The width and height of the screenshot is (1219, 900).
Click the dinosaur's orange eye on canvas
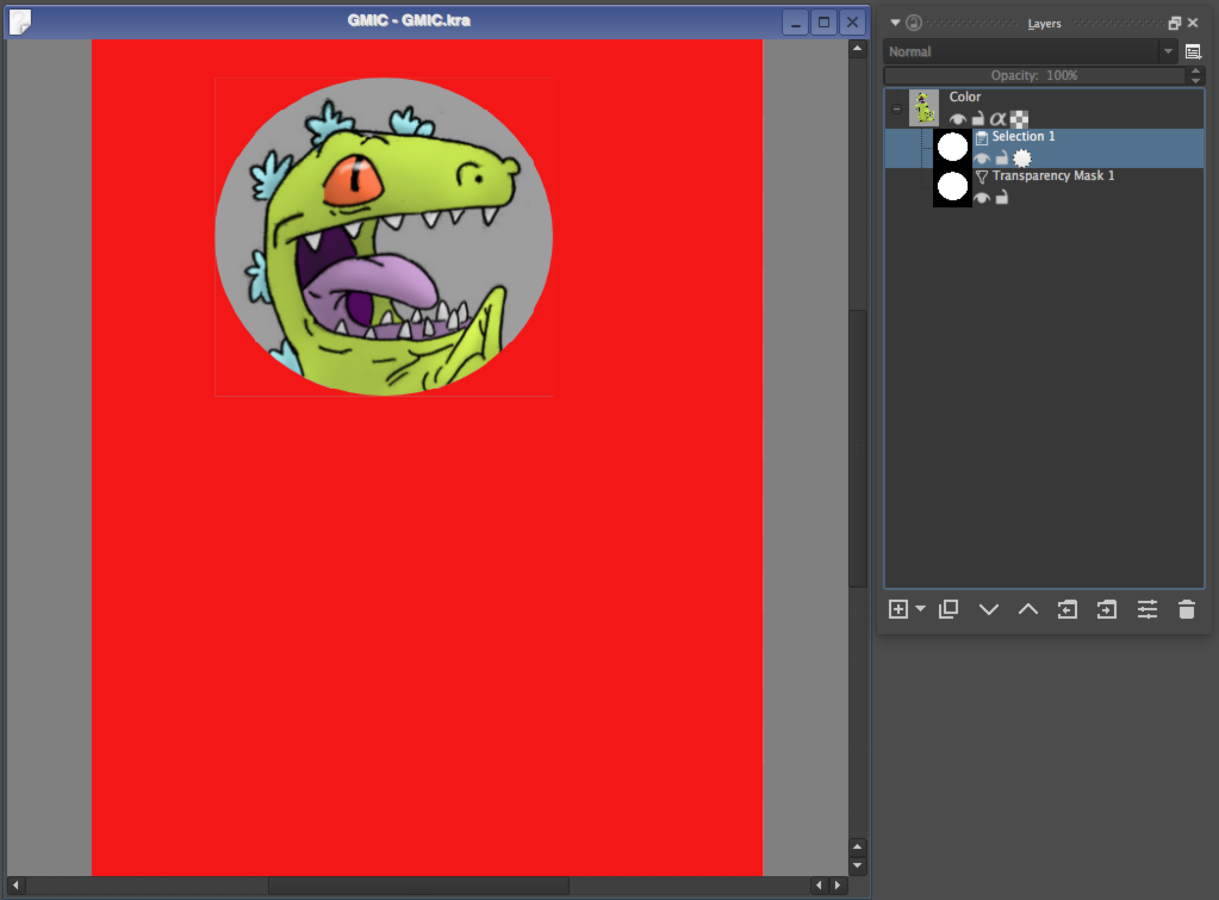355,180
